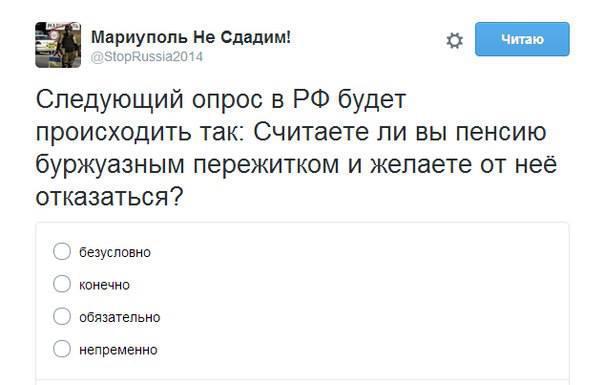
Task: Click the РФ word in the tweet
Action: click(x=311, y=99)
